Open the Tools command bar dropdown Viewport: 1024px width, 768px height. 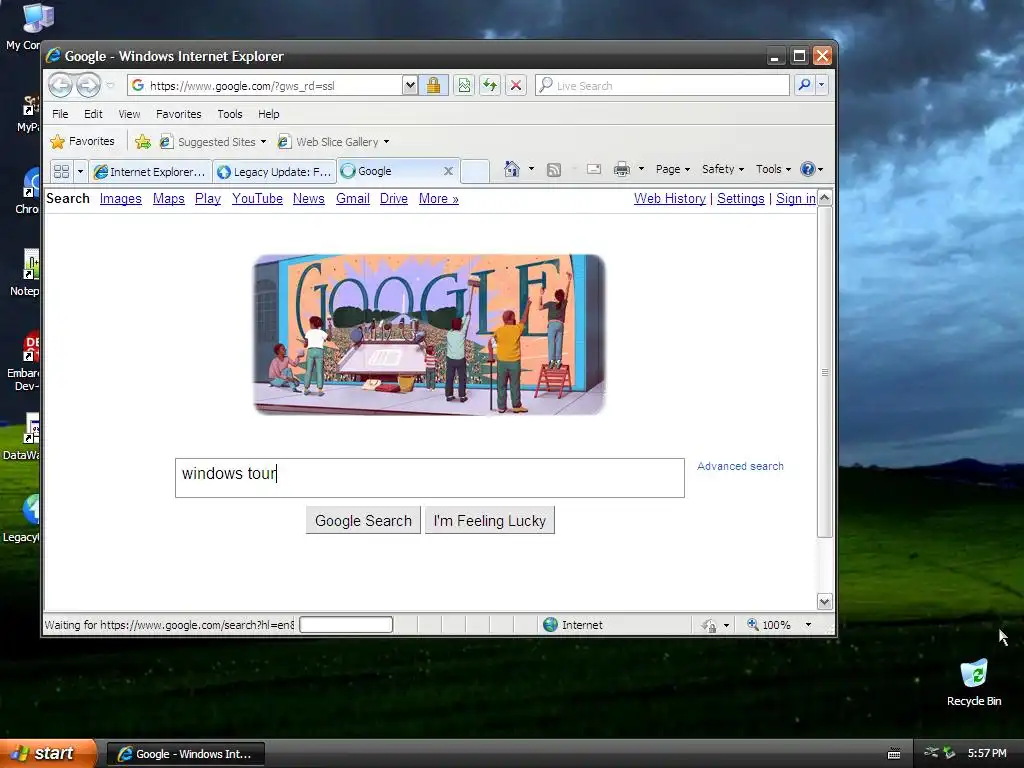774,169
